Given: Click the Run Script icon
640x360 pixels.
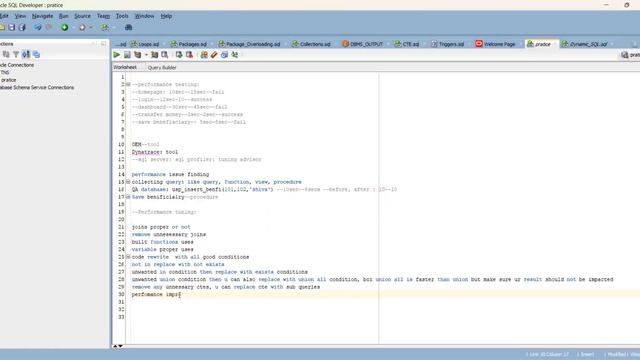Looking at the screenshot, I should (127, 55).
